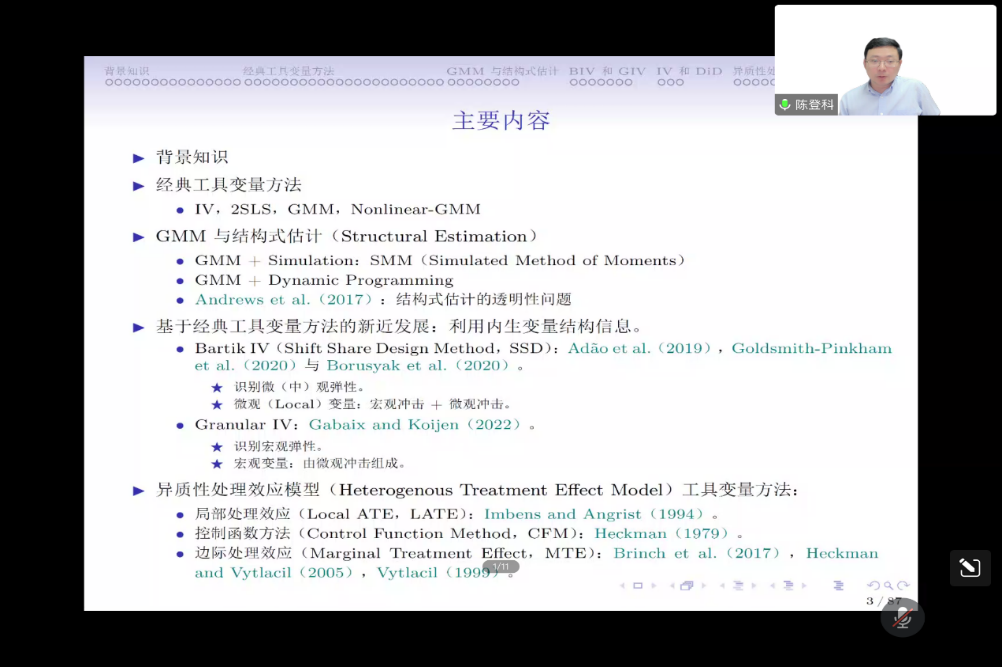Click the Beamer frame navigation stacked-pages icon
The height and width of the screenshot is (667, 1002).
click(x=687, y=586)
